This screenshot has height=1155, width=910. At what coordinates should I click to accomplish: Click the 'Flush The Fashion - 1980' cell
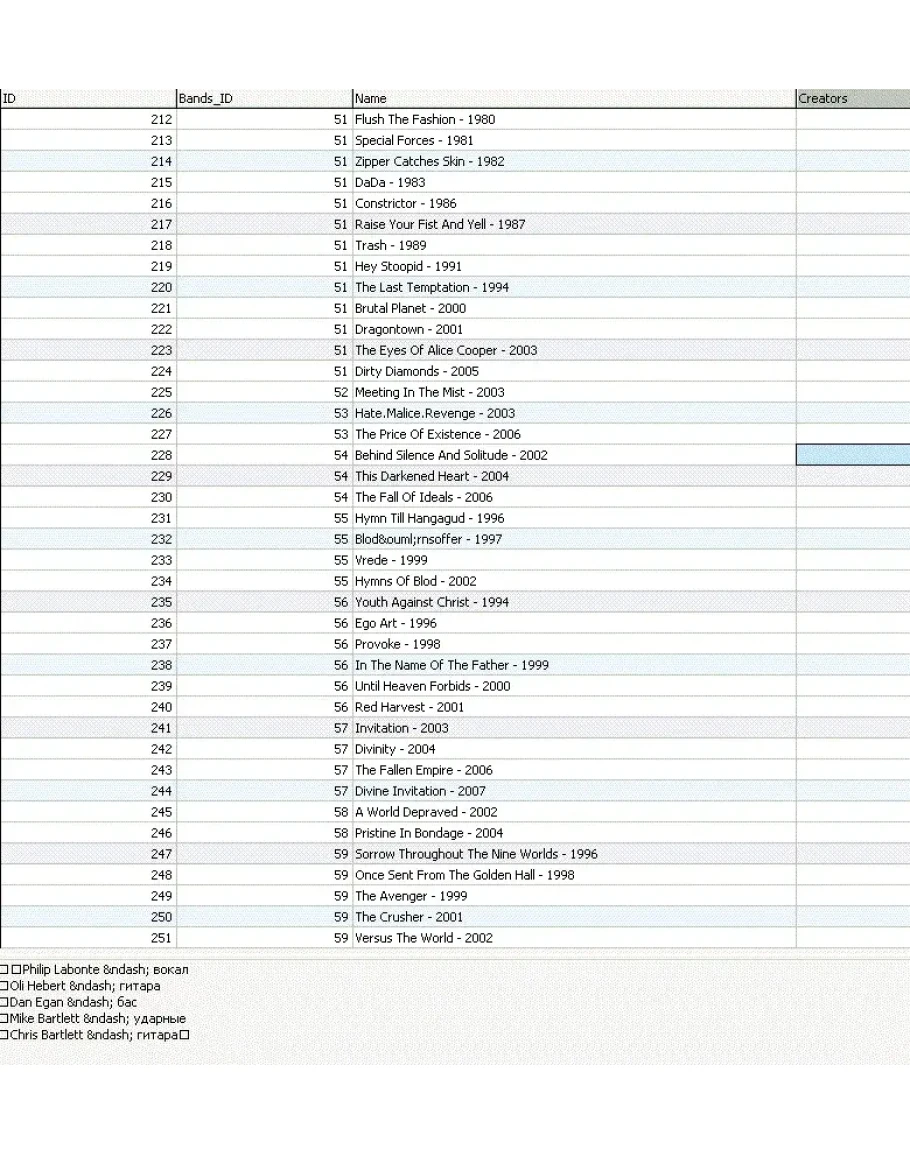click(425, 119)
